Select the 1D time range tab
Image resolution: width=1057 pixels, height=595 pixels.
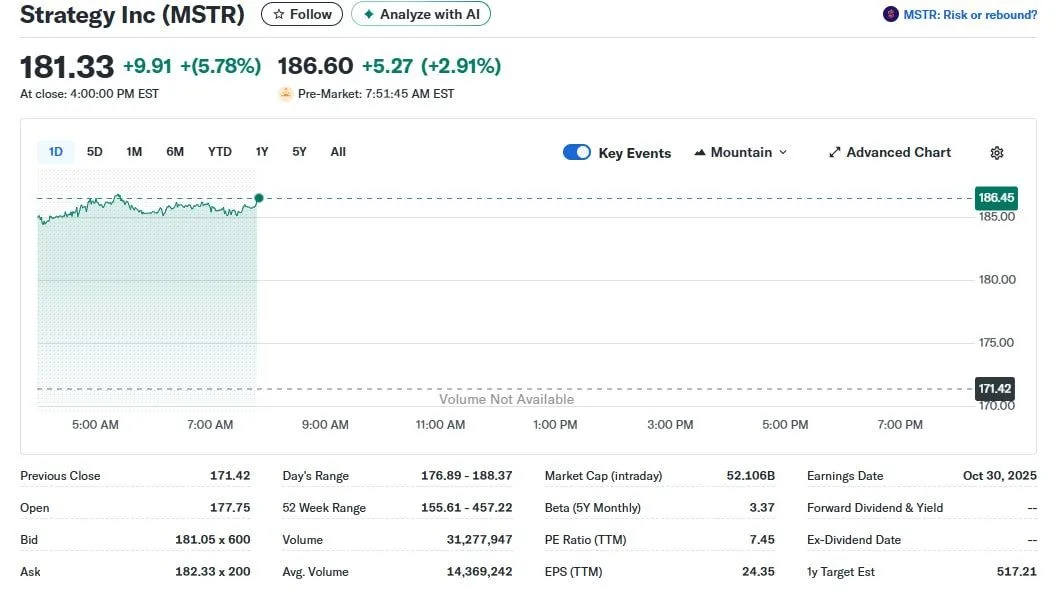(x=56, y=152)
